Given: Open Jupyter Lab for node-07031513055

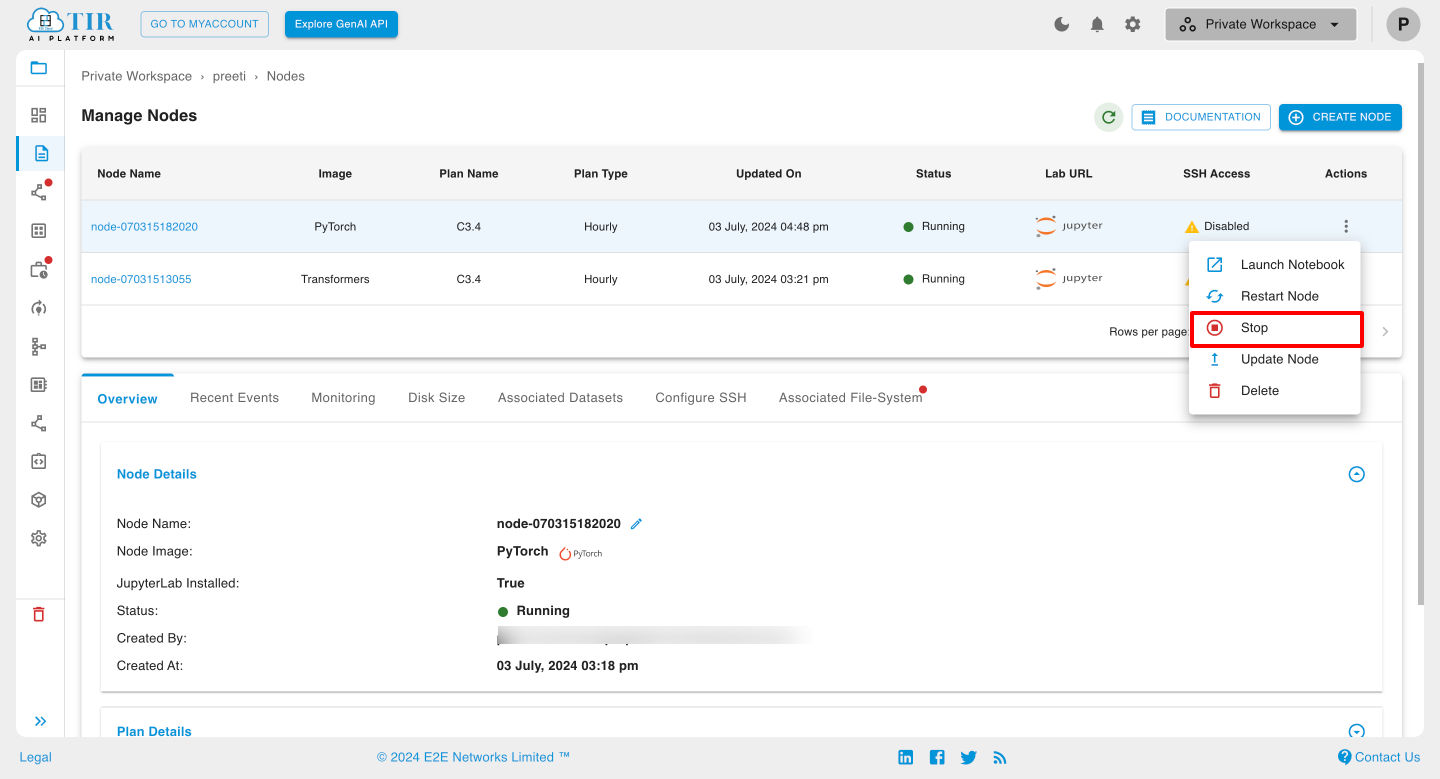Looking at the screenshot, I should [x=1069, y=278].
